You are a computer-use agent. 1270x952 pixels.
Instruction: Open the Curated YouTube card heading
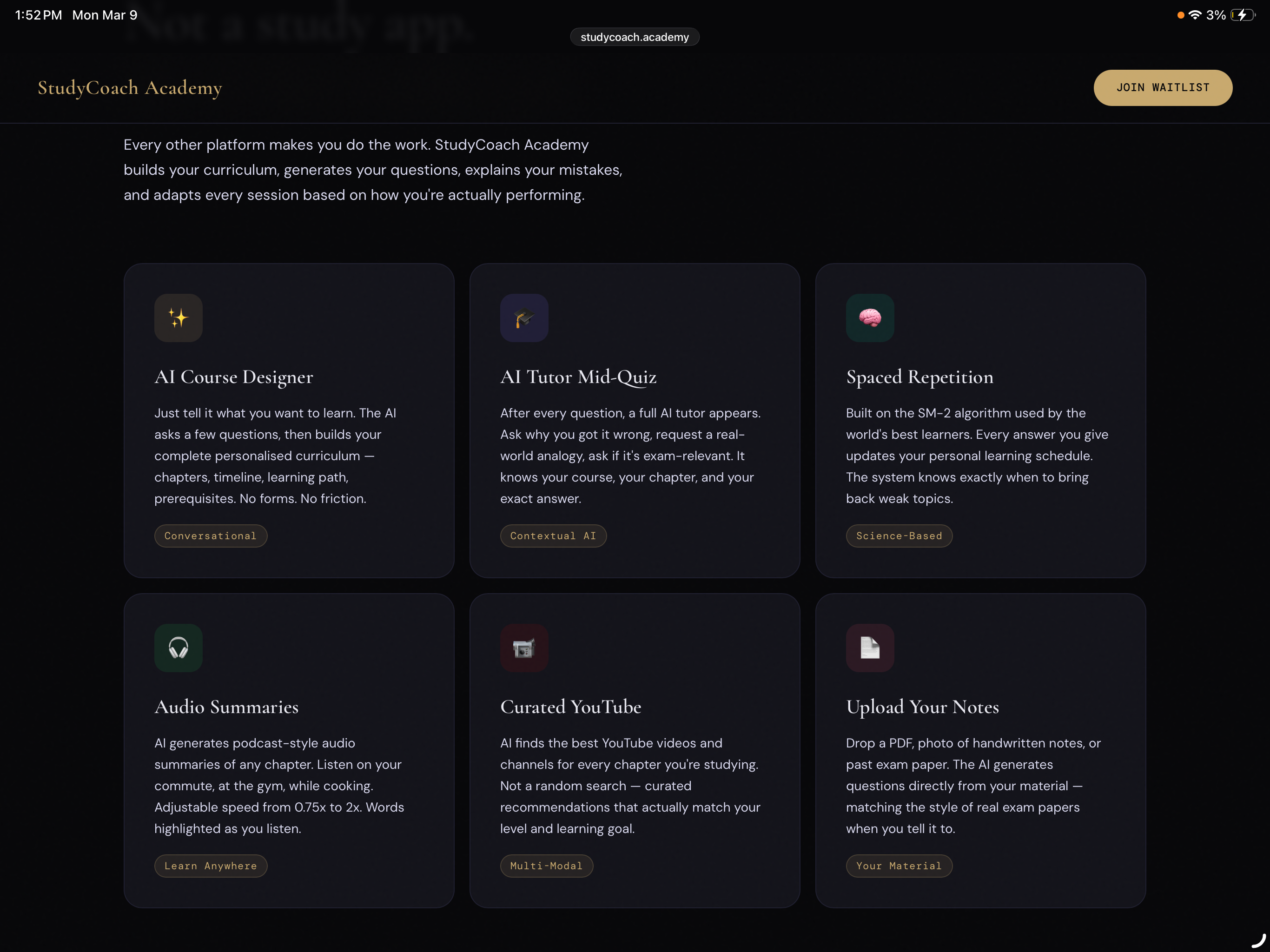570,706
